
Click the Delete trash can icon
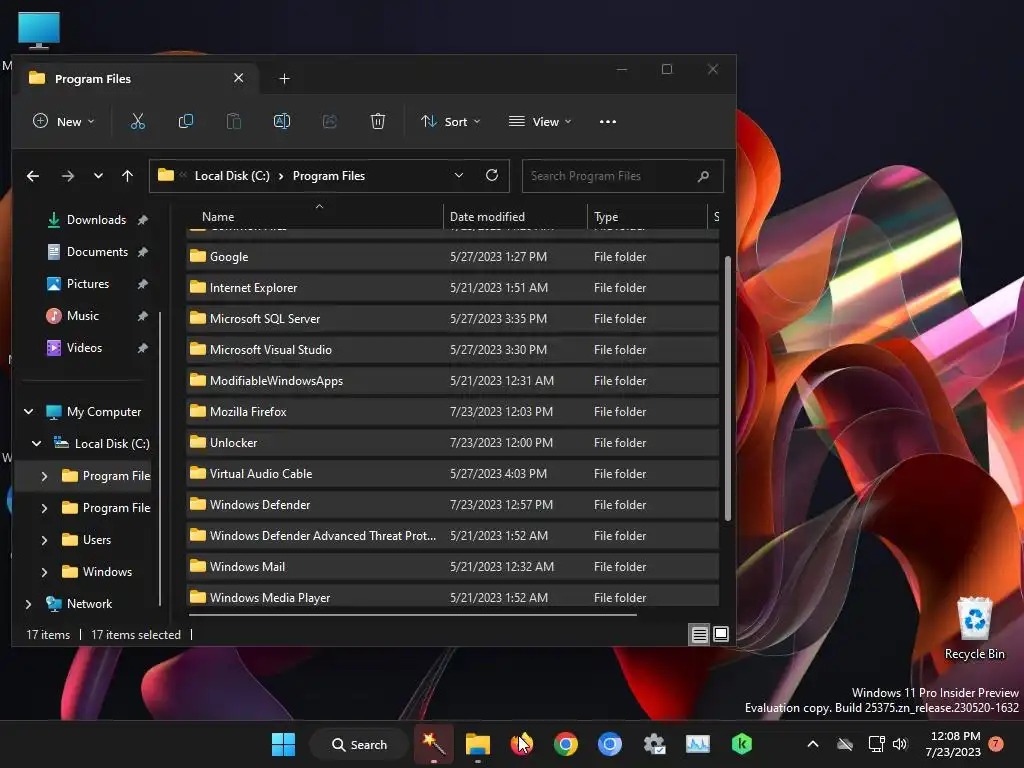(x=377, y=121)
